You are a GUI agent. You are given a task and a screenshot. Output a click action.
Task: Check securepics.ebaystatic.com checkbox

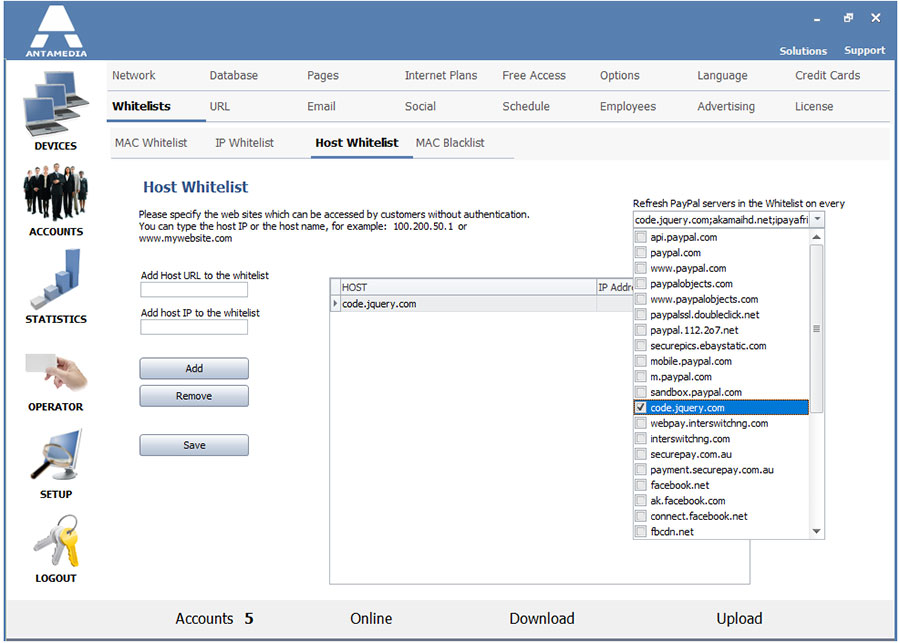tap(641, 346)
